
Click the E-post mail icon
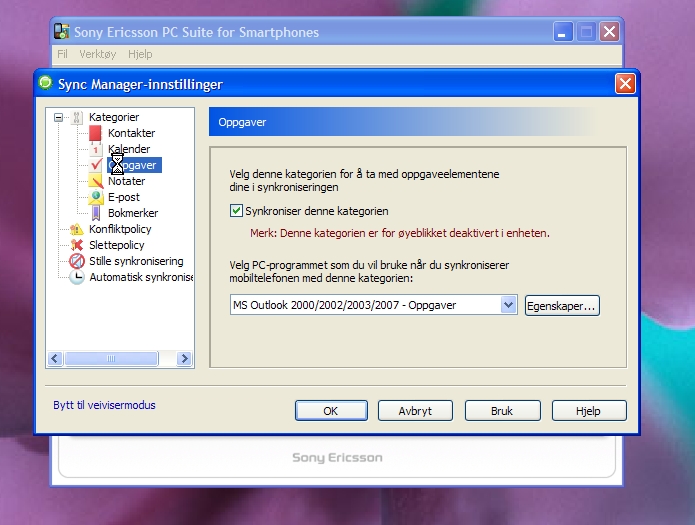[96, 197]
